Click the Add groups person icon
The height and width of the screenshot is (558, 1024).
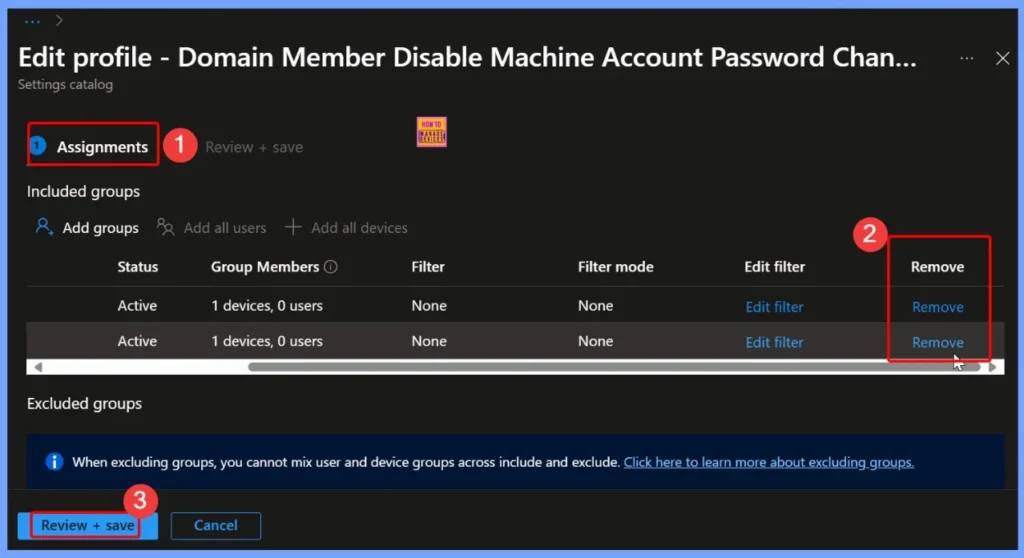coord(44,227)
